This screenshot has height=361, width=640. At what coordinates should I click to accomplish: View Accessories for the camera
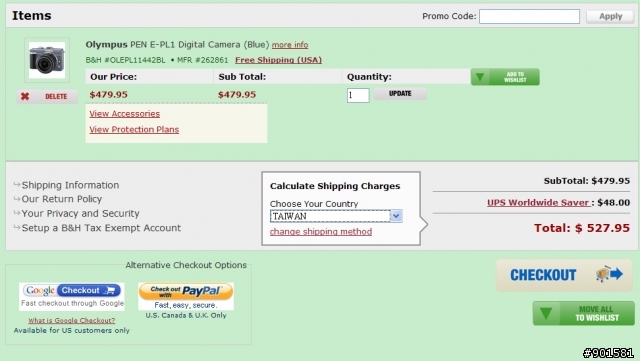pos(124,114)
